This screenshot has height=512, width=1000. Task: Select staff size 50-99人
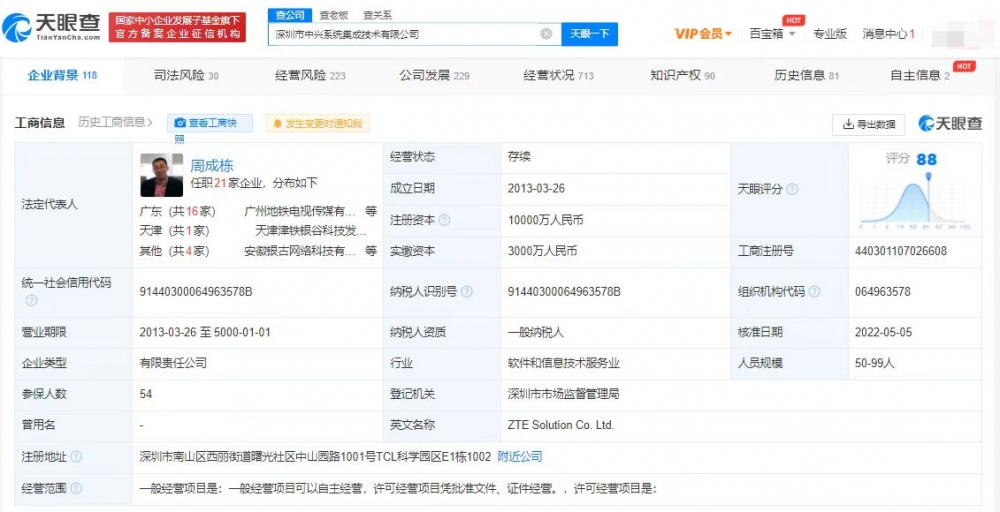[x=874, y=363]
